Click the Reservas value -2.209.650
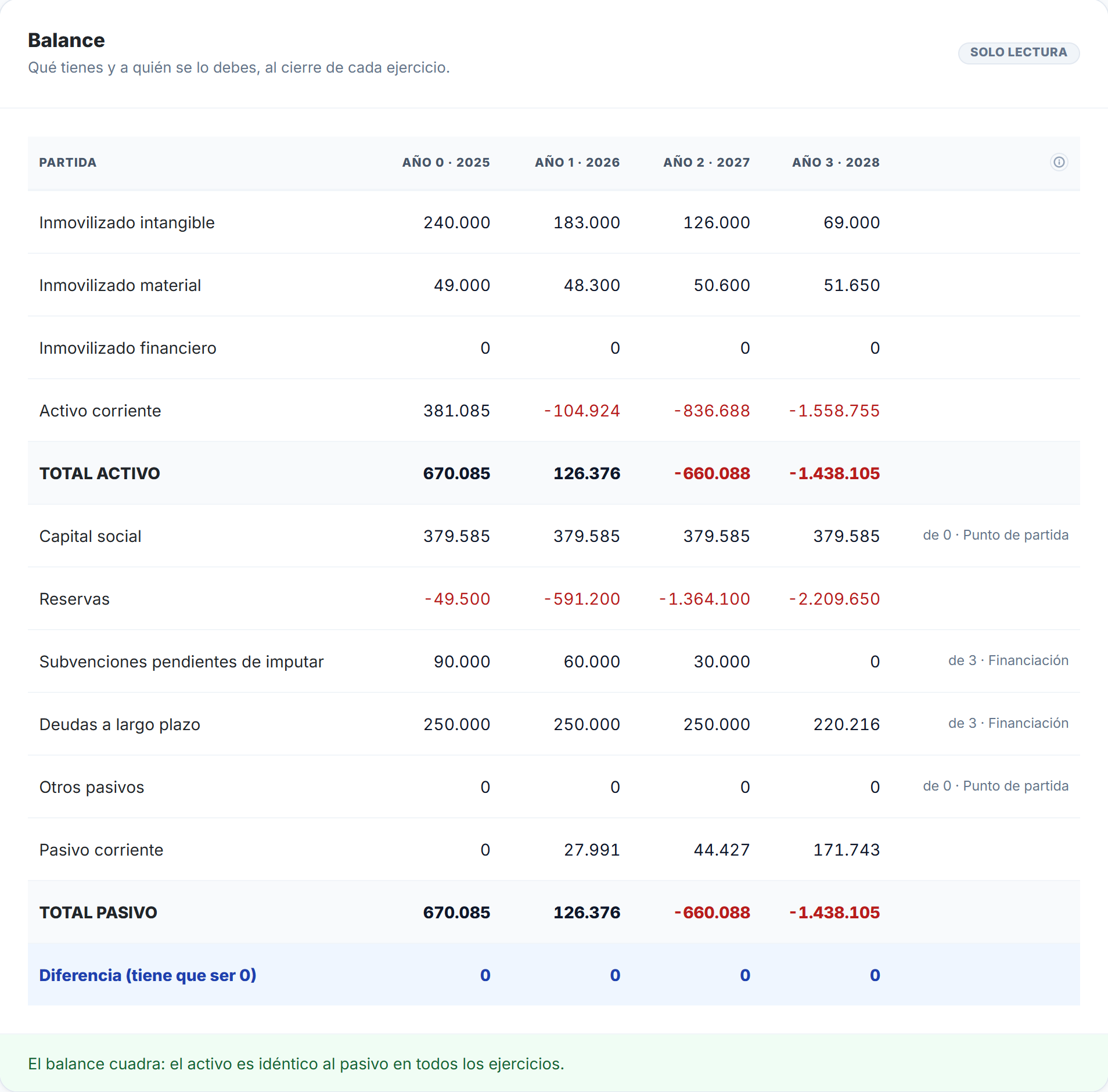This screenshot has width=1108, height=1092. (x=834, y=599)
